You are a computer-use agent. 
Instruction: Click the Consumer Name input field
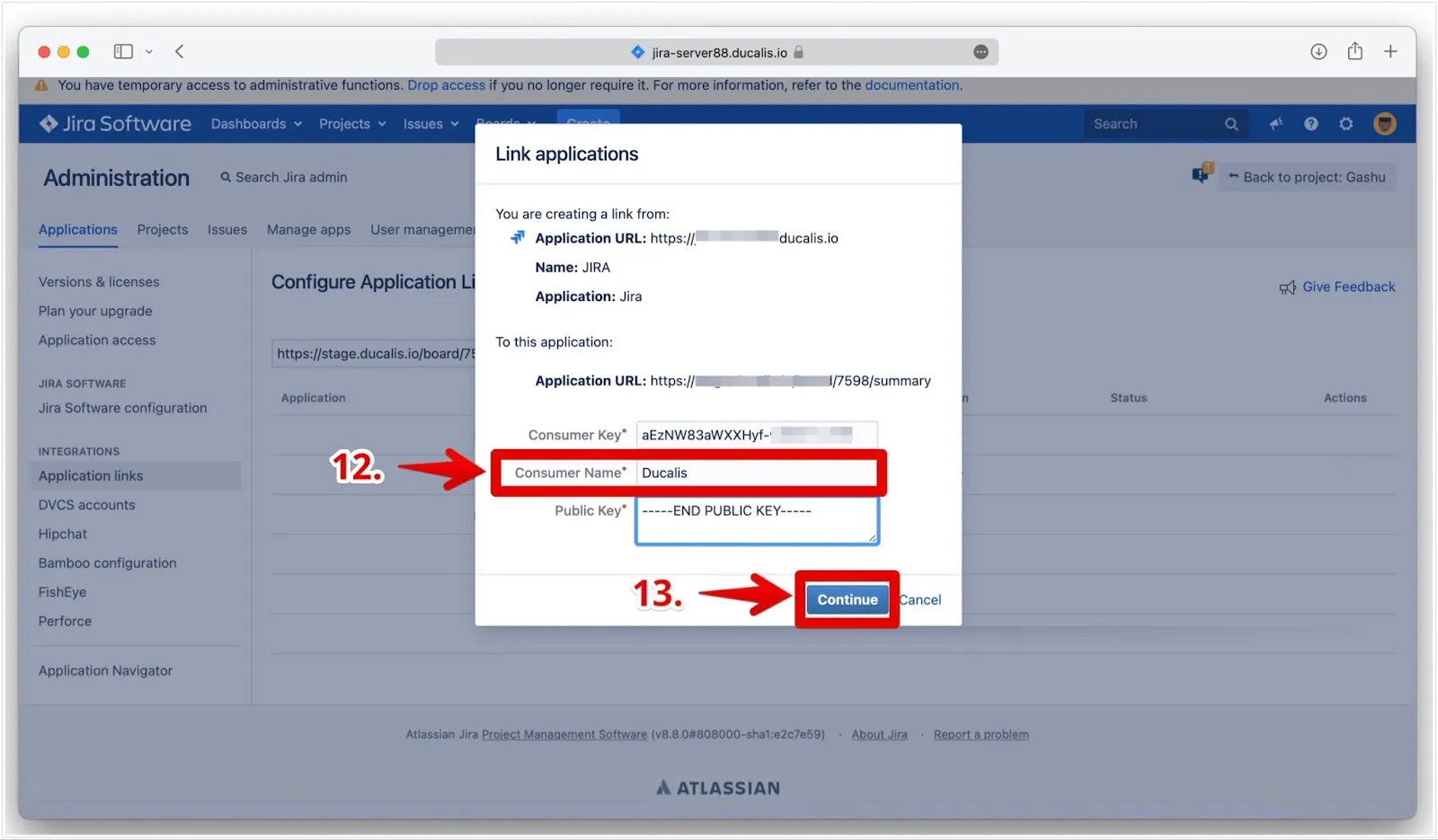[755, 473]
